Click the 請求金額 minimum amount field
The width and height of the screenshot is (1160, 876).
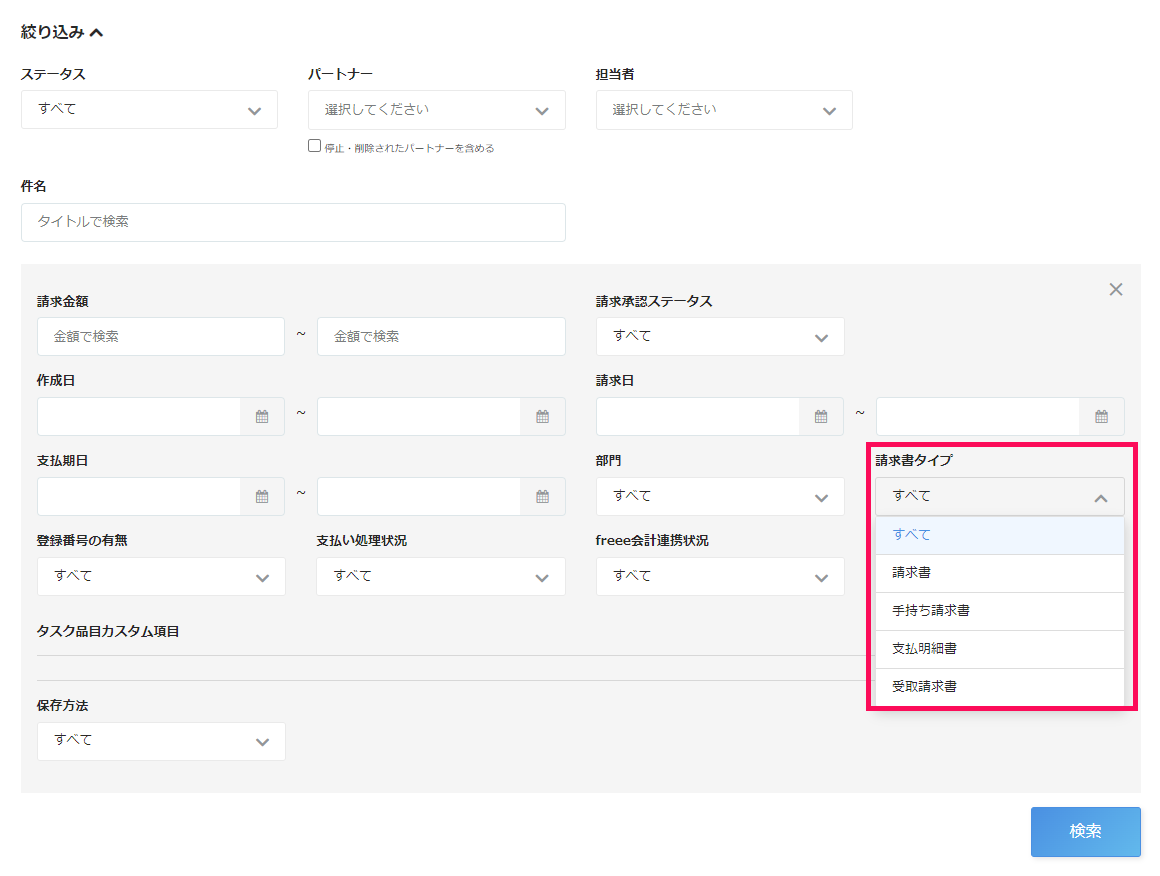(161, 337)
